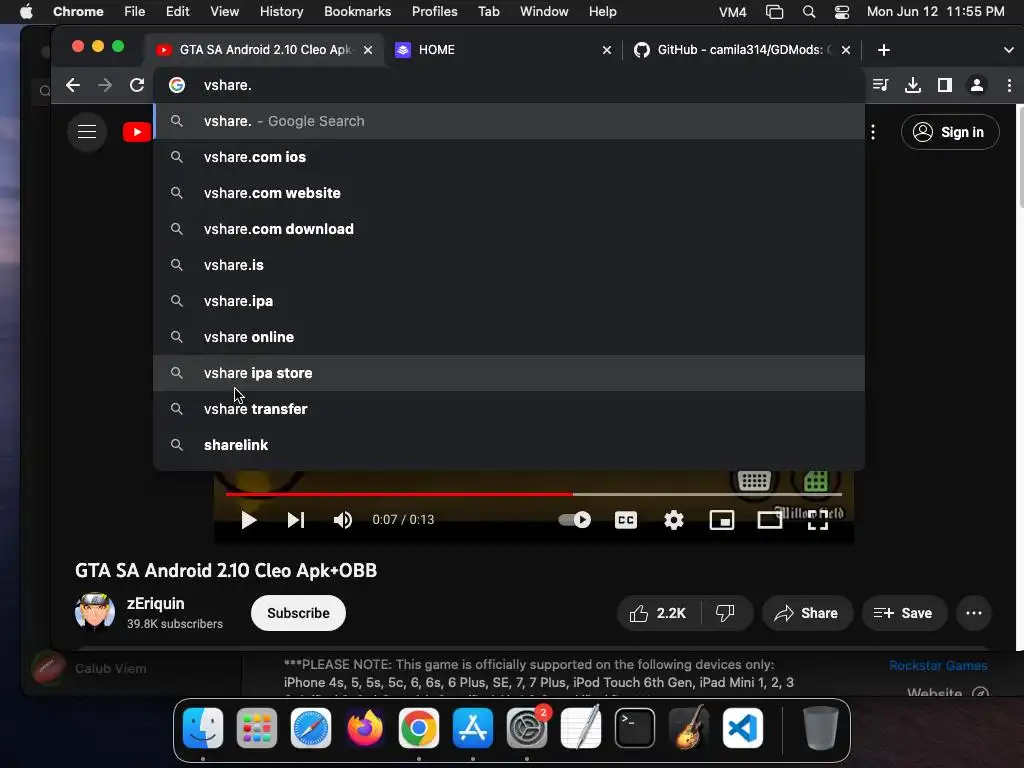
Task: Close the HOME tab
Action: [607, 50]
